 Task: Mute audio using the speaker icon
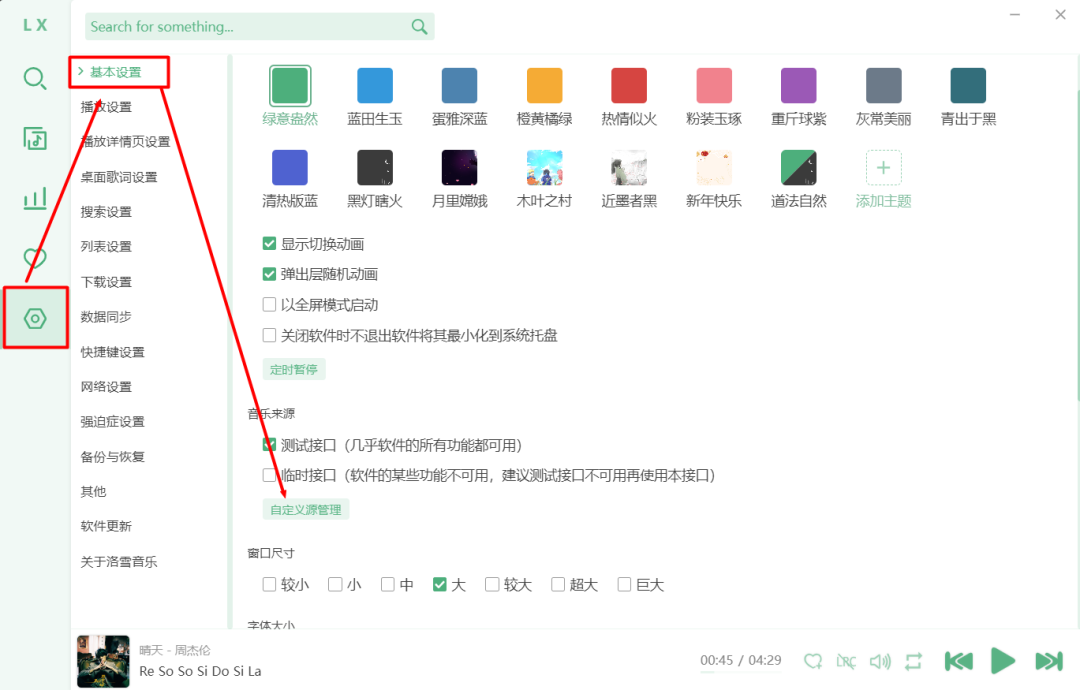(x=880, y=661)
